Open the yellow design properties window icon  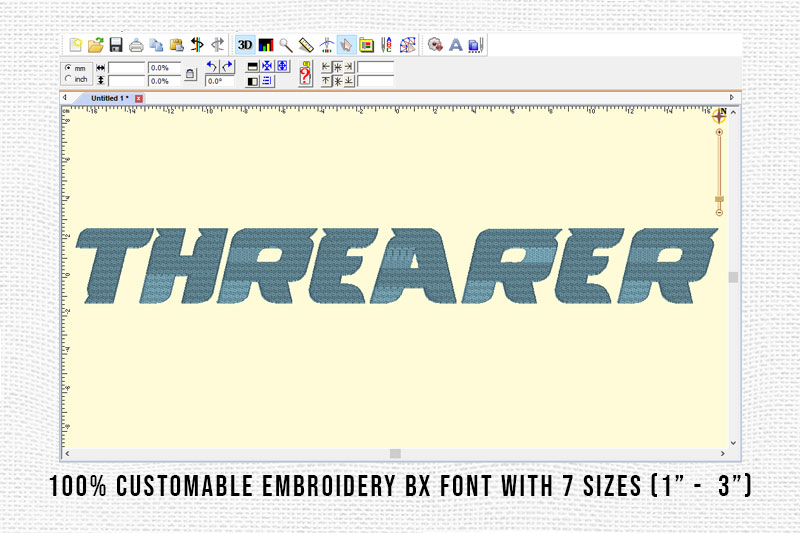366,45
